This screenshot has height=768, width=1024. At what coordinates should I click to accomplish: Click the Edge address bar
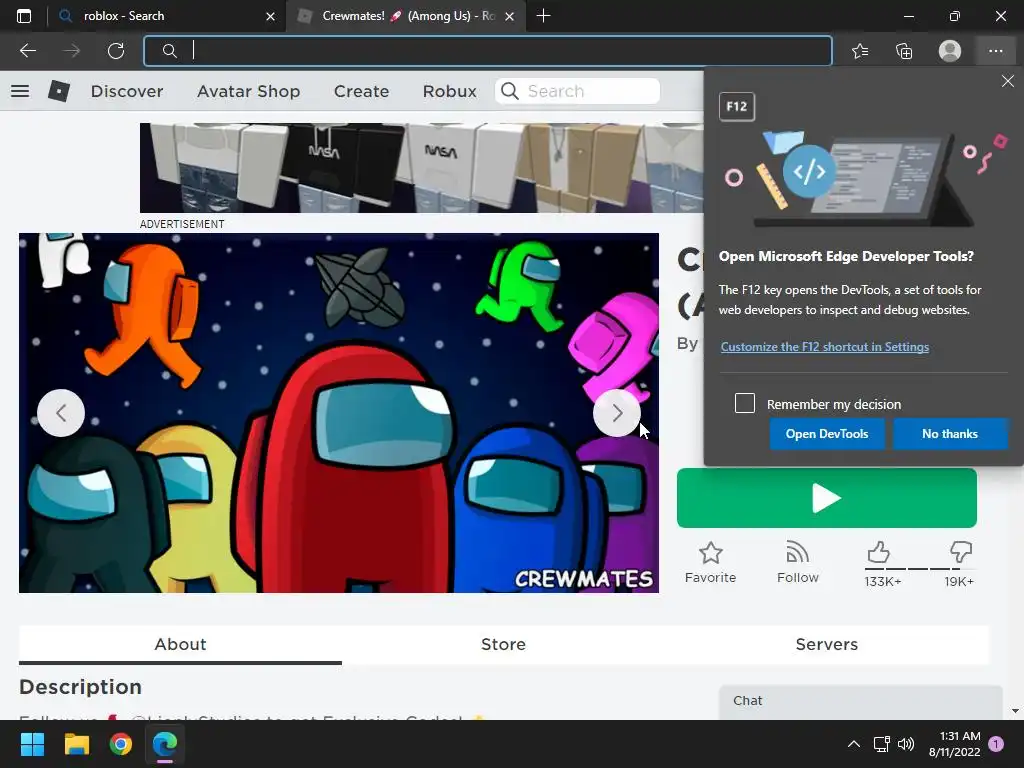(x=488, y=51)
